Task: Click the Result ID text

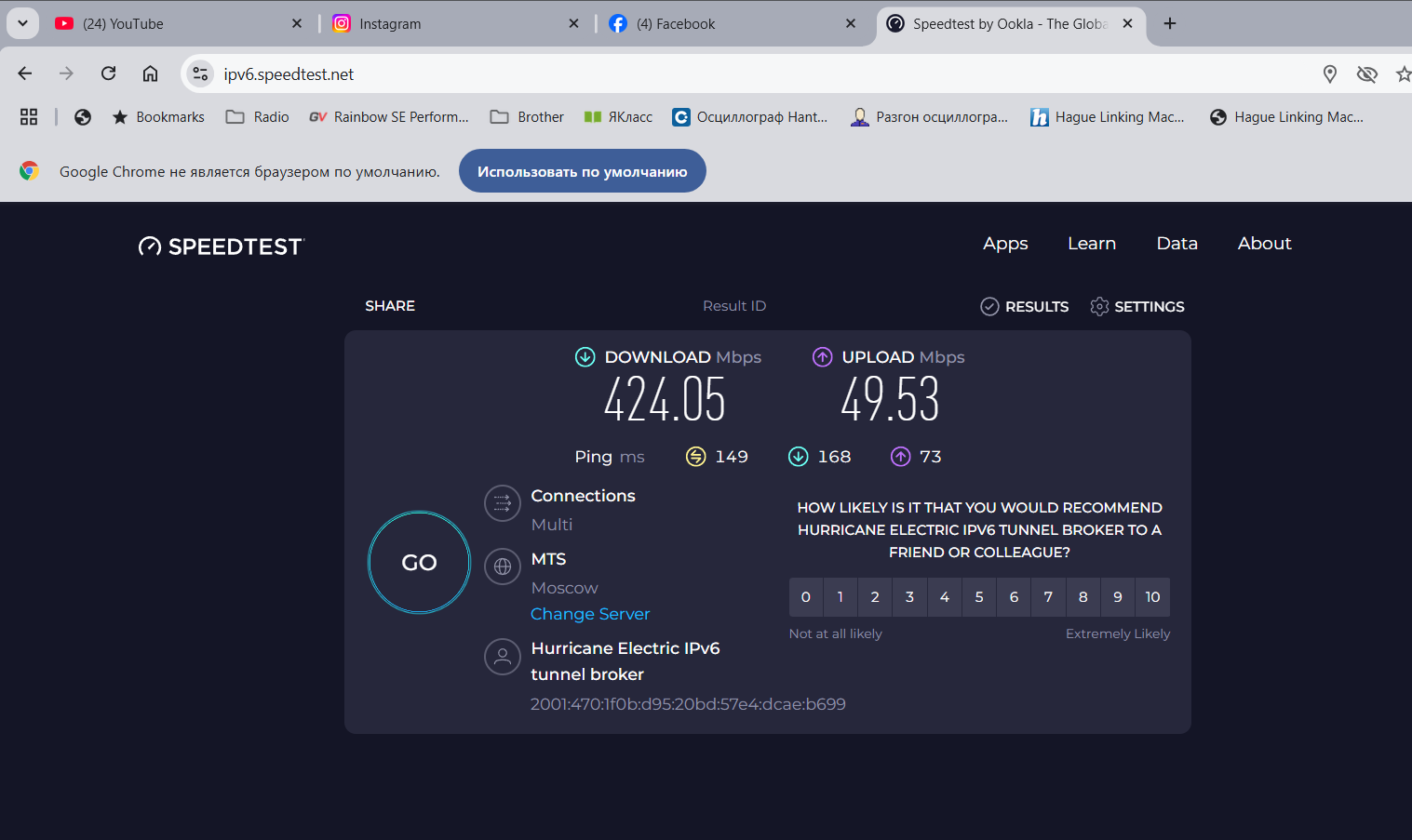Action: pyautogui.click(x=734, y=306)
